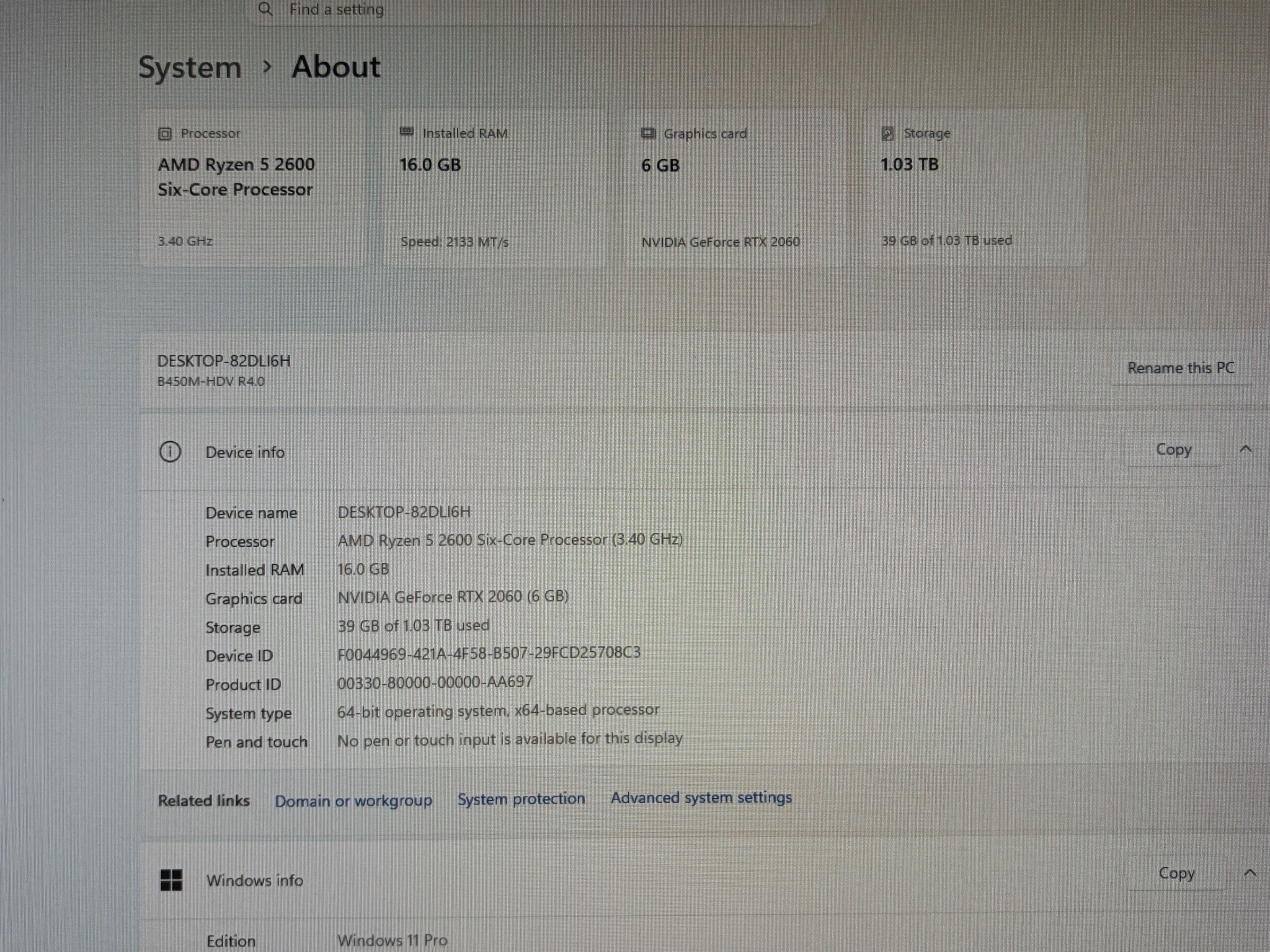Copy the Device info details
1270x952 pixels.
coord(1173,449)
